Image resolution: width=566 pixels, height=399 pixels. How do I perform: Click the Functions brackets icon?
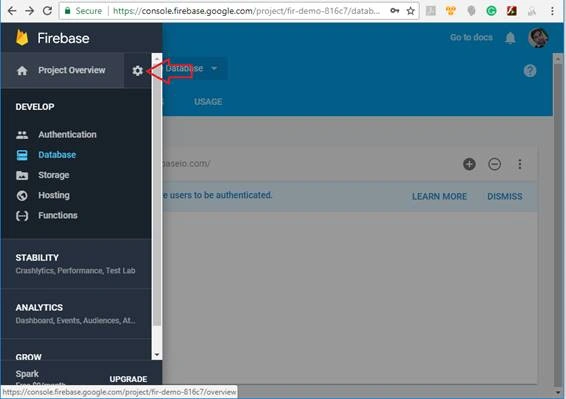point(22,216)
